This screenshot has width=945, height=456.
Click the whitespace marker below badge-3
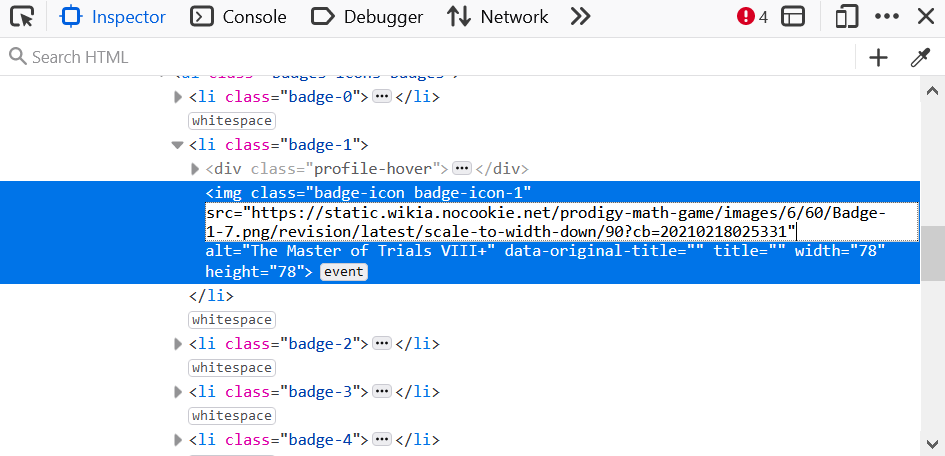232,416
